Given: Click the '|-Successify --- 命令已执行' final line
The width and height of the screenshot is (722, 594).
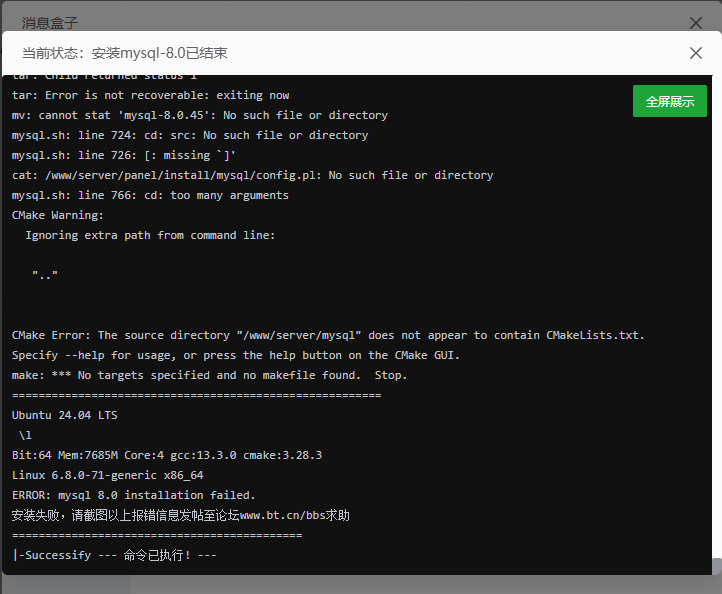Looking at the screenshot, I should tap(114, 555).
